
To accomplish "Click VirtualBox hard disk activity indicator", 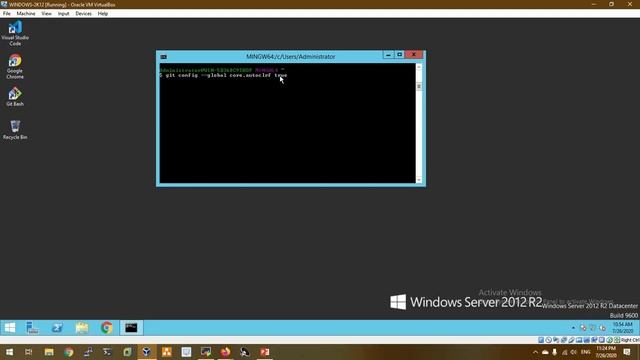I will (x=541, y=340).
